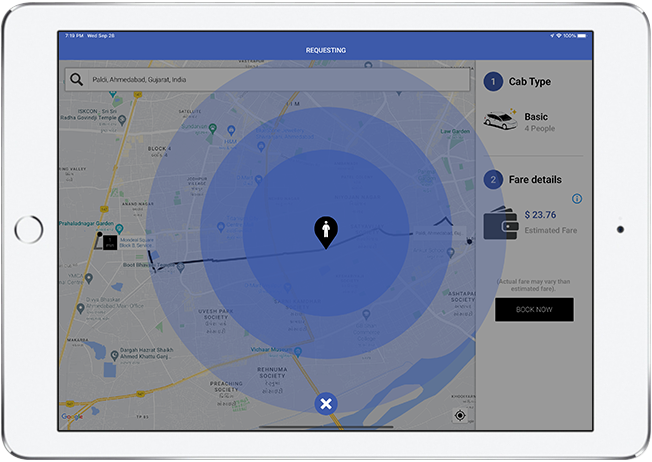Click the Wi-Fi status icon

(x=559, y=36)
